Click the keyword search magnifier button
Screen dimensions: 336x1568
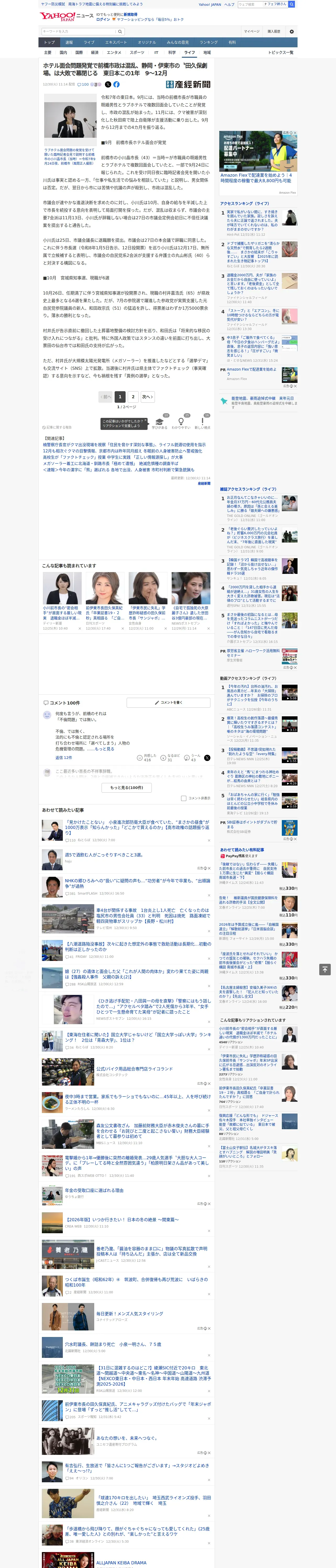(x=120, y=32)
